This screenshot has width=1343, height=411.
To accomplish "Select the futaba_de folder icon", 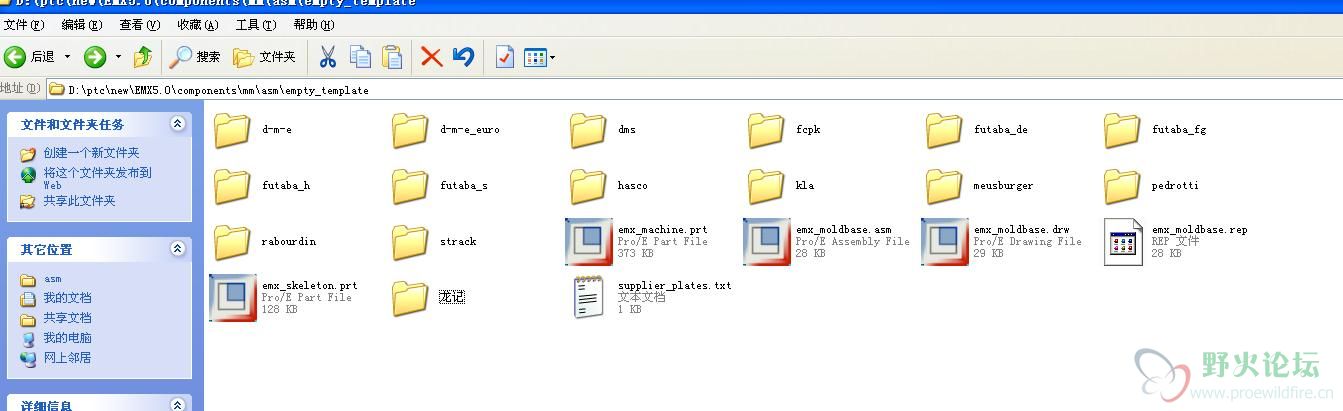I will (x=944, y=130).
